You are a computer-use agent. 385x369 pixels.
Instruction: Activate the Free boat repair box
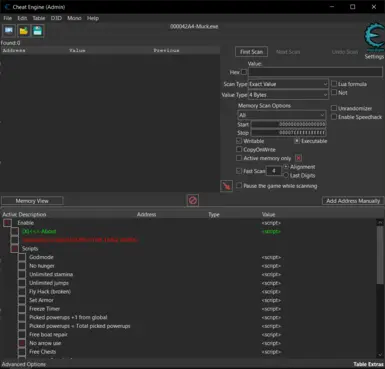click(22, 334)
